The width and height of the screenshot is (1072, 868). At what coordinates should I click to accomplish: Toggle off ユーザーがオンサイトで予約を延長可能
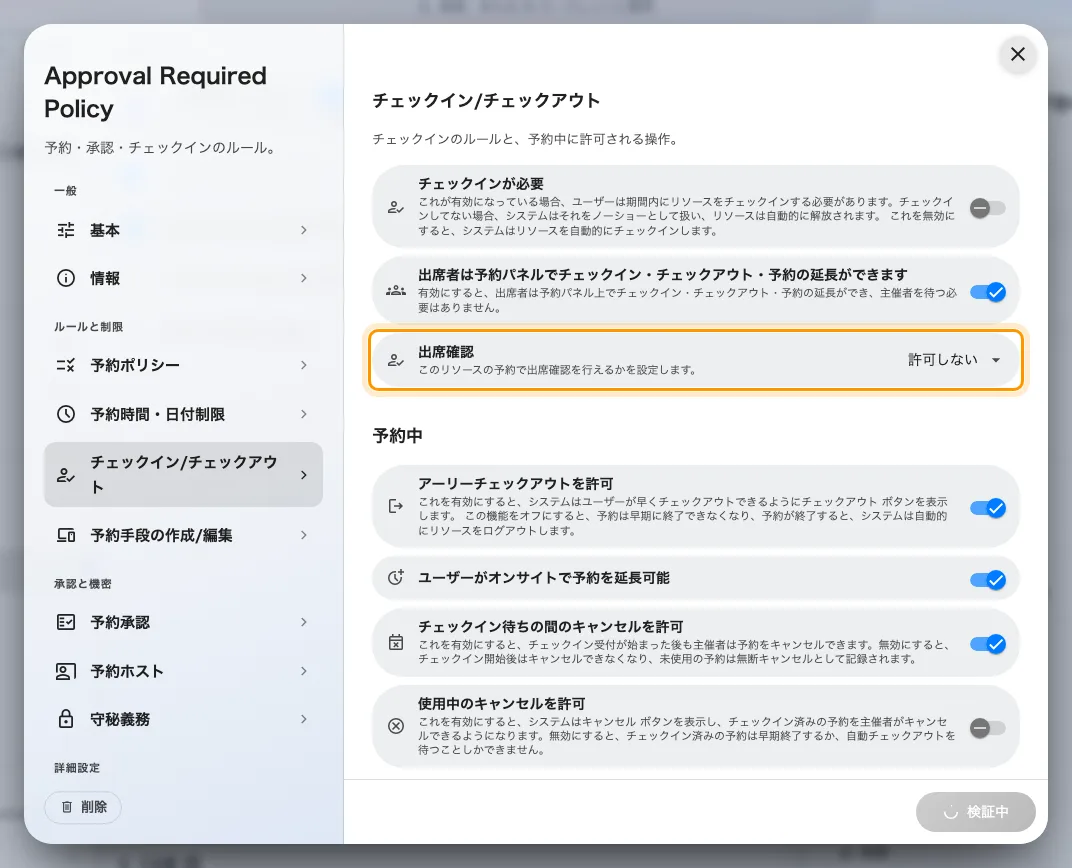[987, 580]
